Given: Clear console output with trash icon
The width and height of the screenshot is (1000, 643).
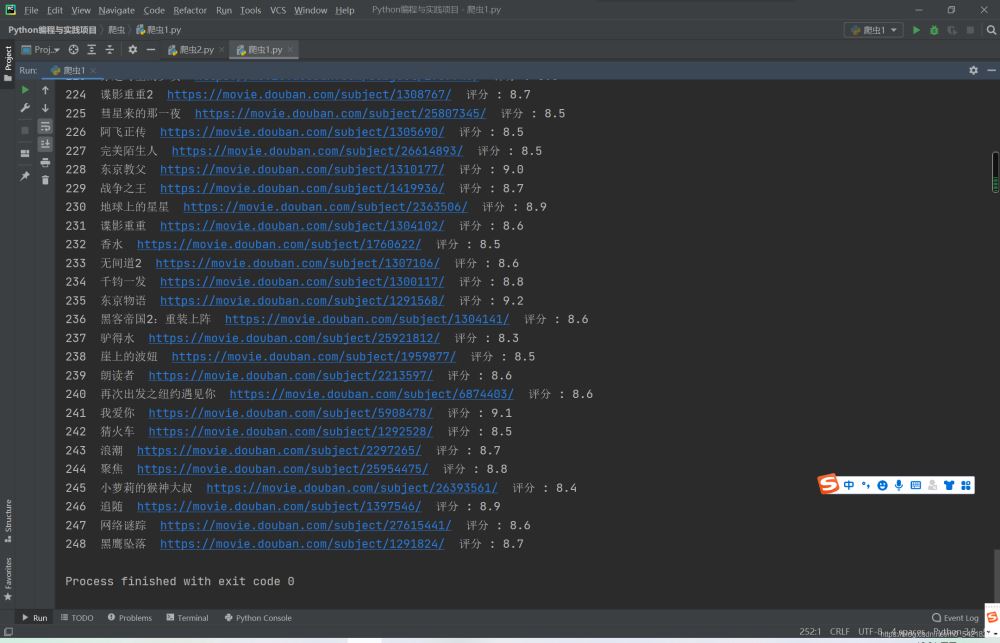Looking at the screenshot, I should tap(45, 180).
